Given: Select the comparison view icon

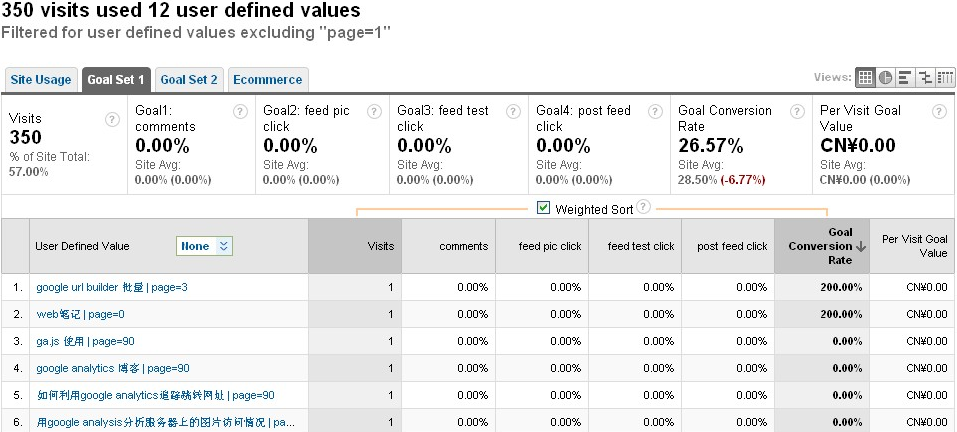Looking at the screenshot, I should coord(925,77).
